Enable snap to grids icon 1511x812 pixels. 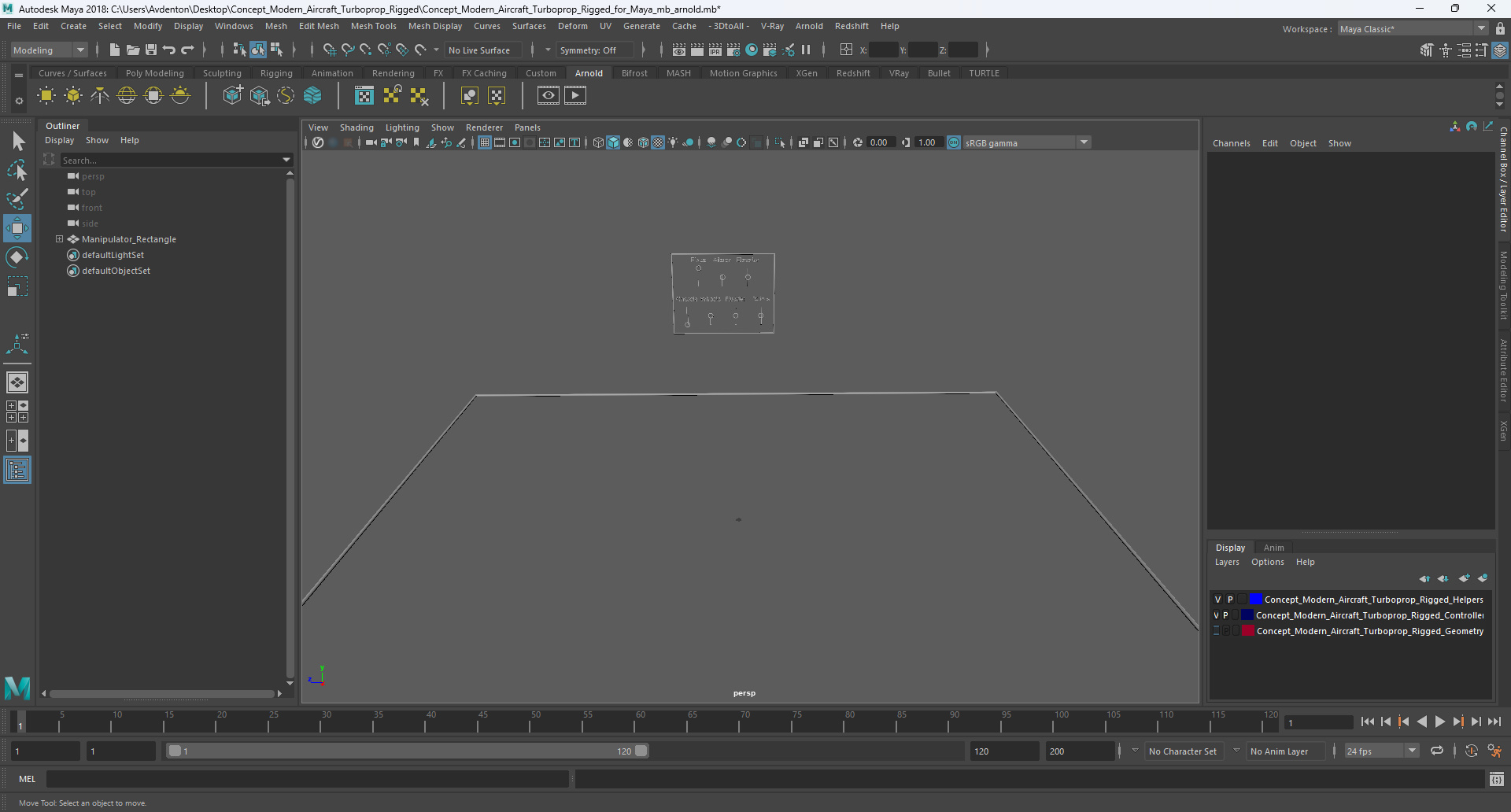pyautogui.click(x=330, y=50)
